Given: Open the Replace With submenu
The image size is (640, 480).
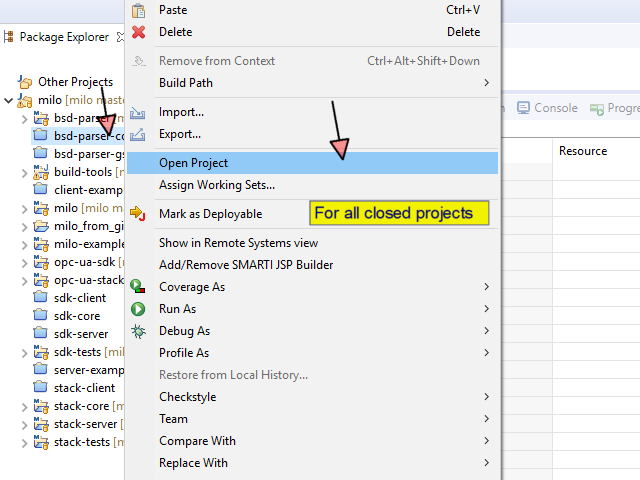Looking at the screenshot, I should (312, 463).
